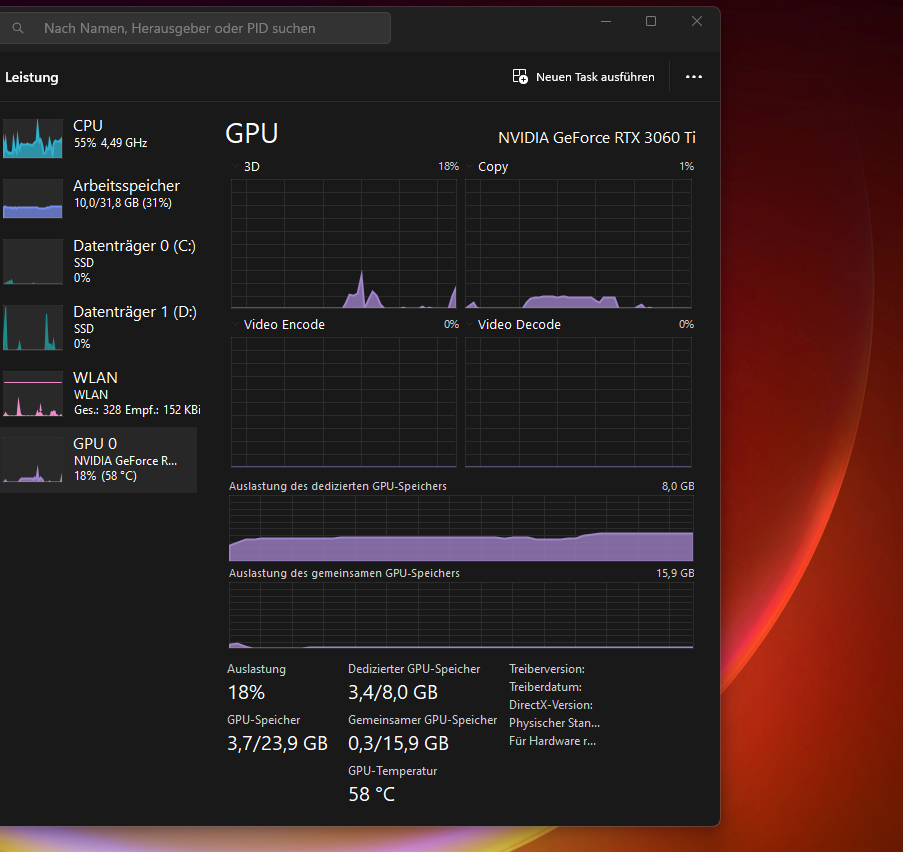This screenshot has height=852, width=903.
Task: Click the Physischer Stan... label
Action: [554, 722]
